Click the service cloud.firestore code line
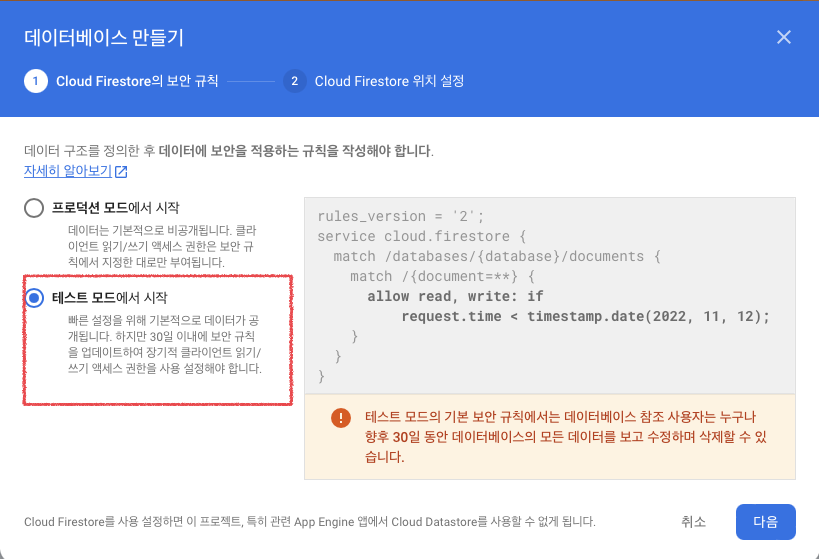Screen dimensions: 819x559 pyautogui.click(x=422, y=236)
